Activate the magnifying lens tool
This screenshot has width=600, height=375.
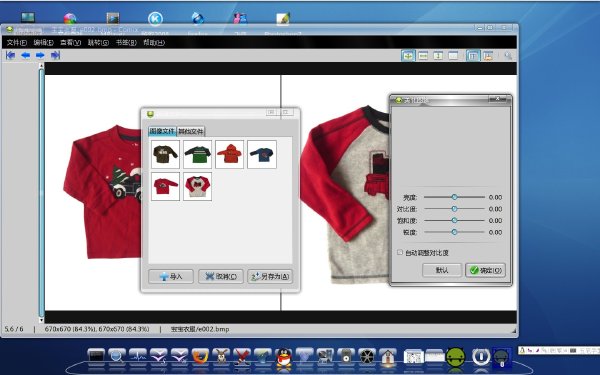point(508,56)
